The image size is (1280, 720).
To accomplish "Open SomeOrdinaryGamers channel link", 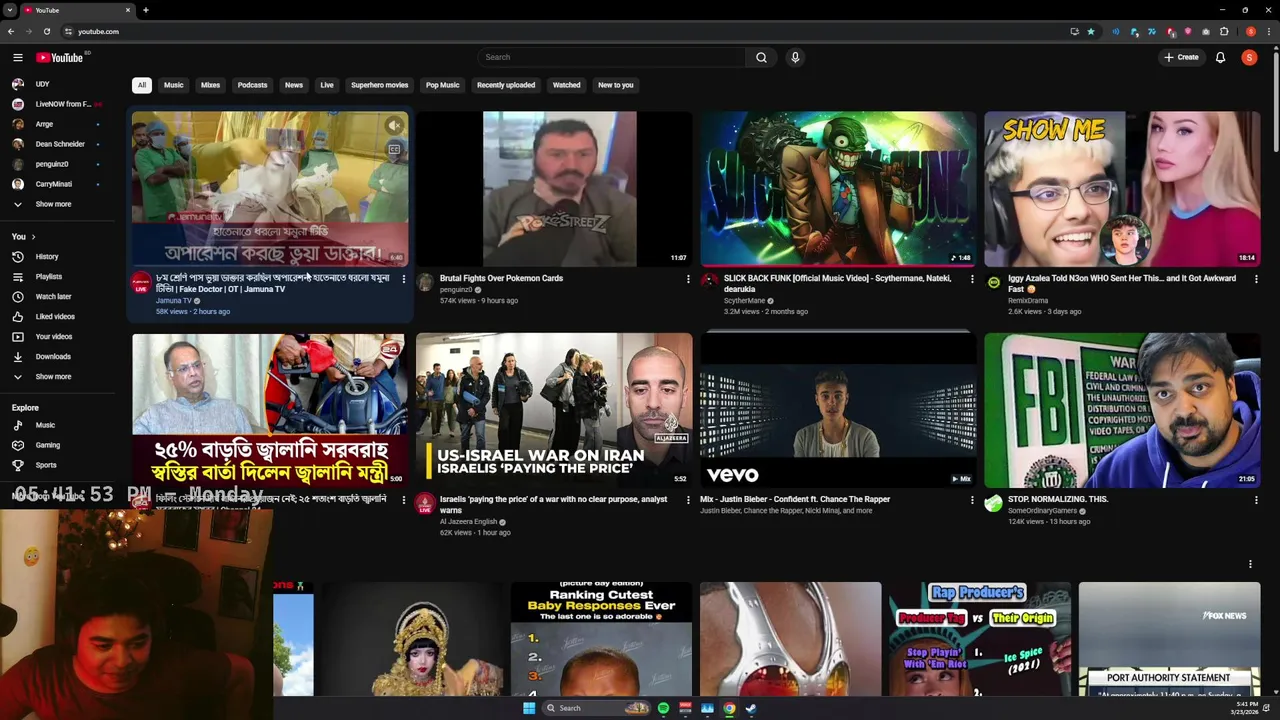I will [x=1042, y=511].
